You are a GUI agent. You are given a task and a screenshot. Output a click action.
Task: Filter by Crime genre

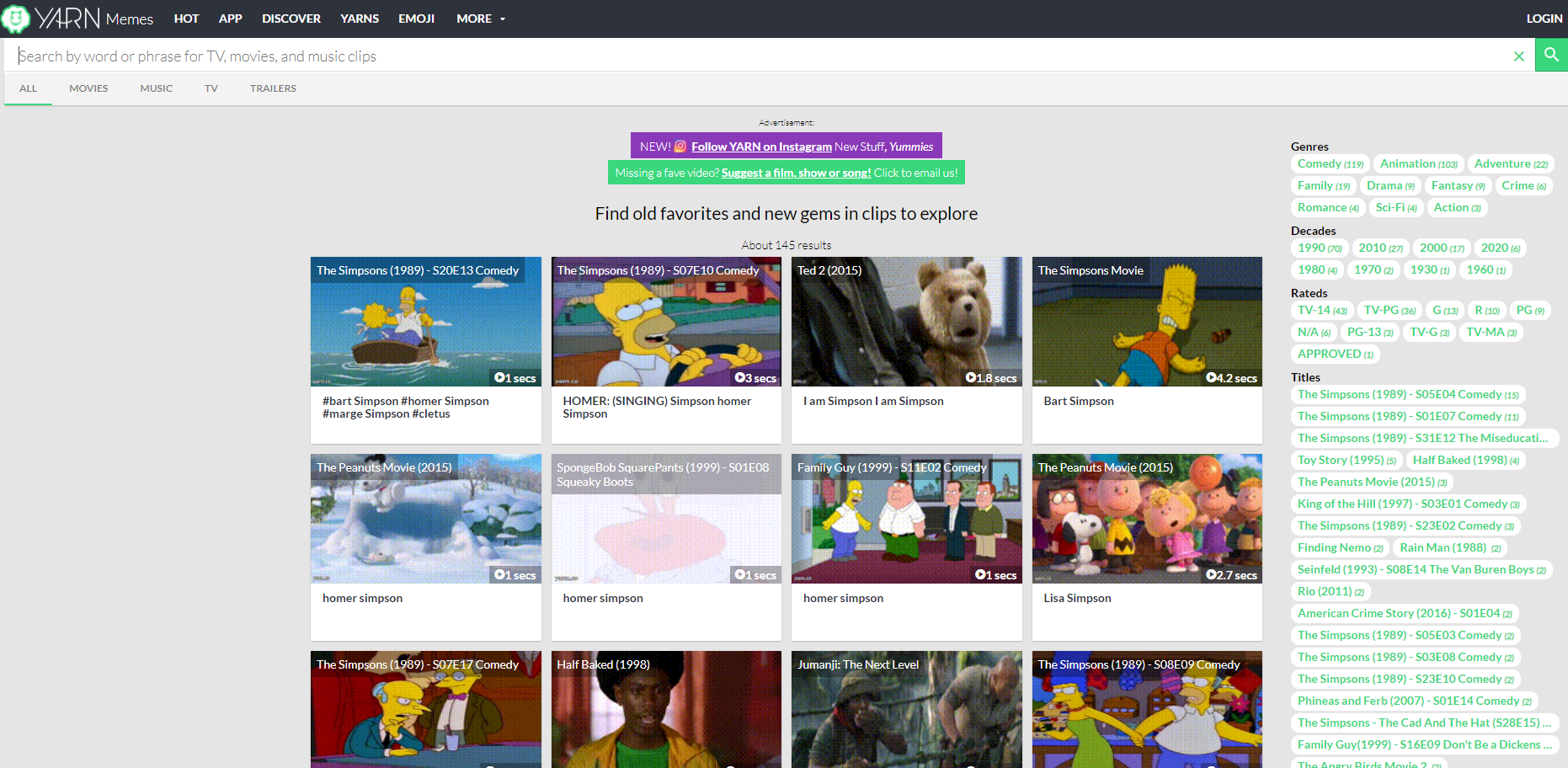1523,185
